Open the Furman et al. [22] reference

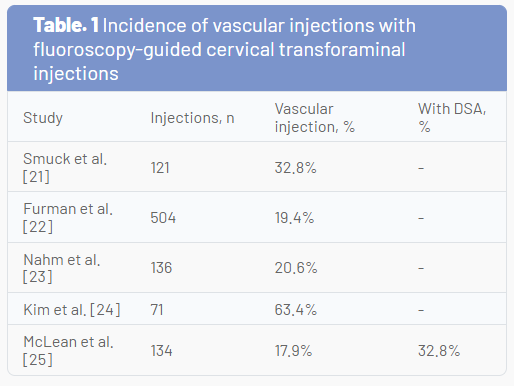tap(68, 217)
